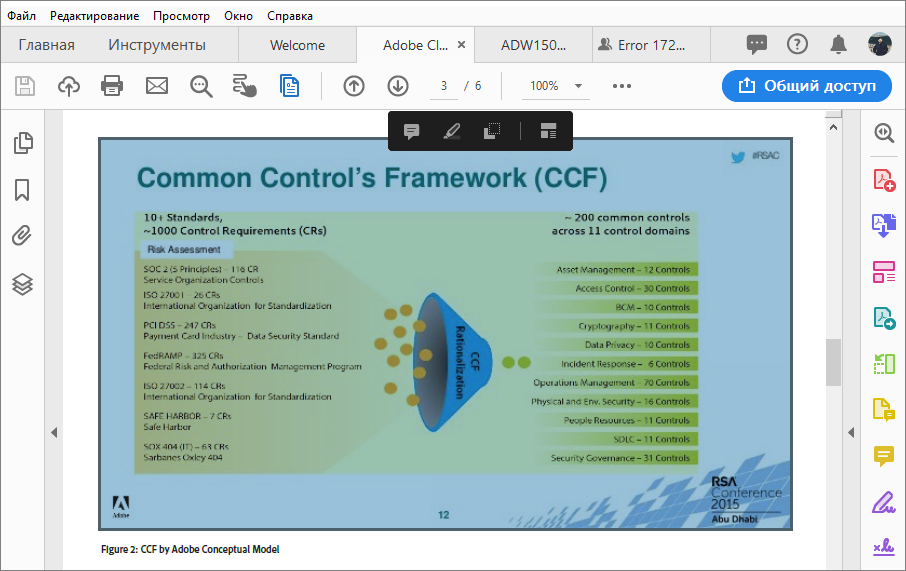The image size is (906, 571).
Task: Open the Fill & Sign pen tool
Action: (x=884, y=502)
